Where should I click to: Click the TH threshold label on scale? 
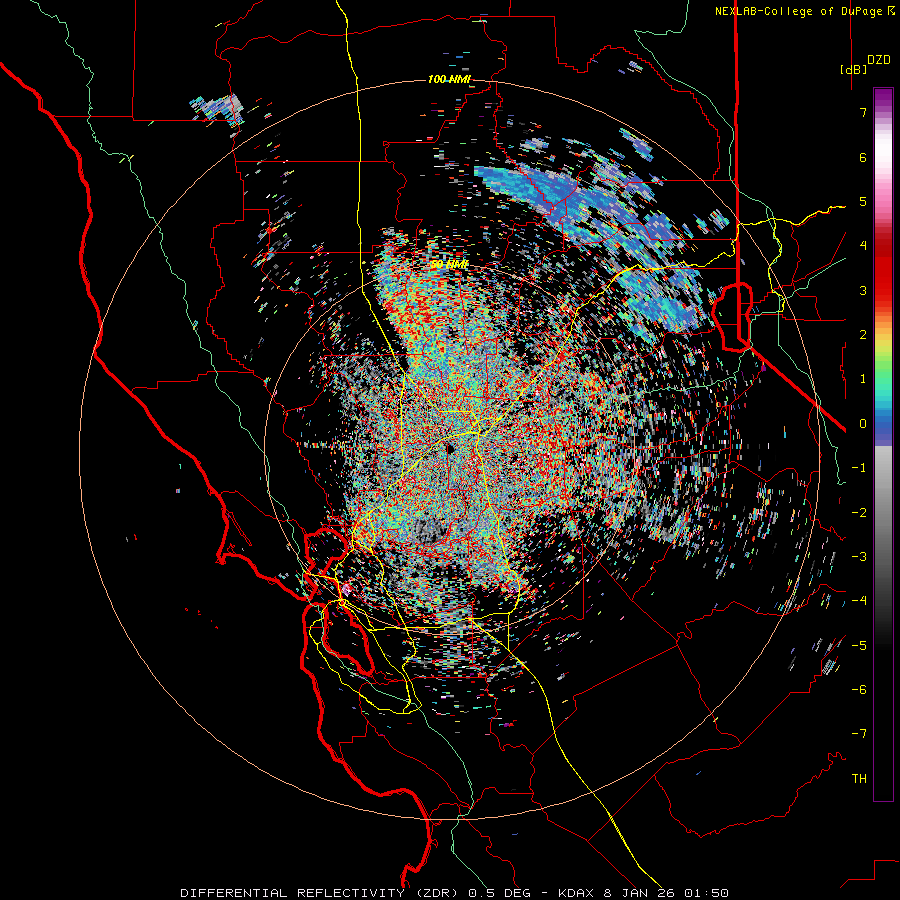click(859, 778)
